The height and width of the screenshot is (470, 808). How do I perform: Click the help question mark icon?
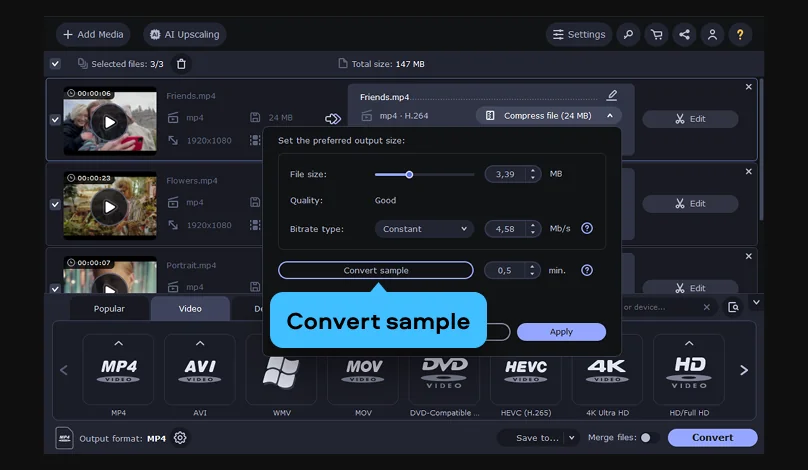[x=740, y=34]
